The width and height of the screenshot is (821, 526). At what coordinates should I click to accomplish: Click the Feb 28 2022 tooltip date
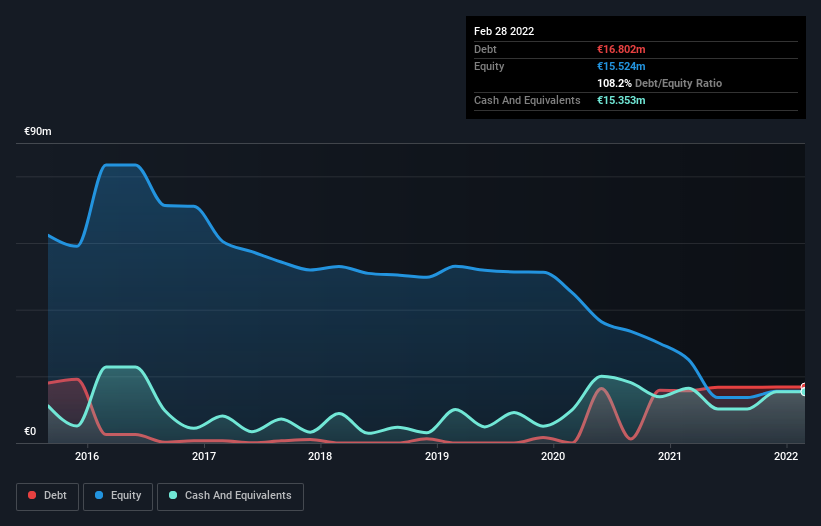tap(504, 31)
